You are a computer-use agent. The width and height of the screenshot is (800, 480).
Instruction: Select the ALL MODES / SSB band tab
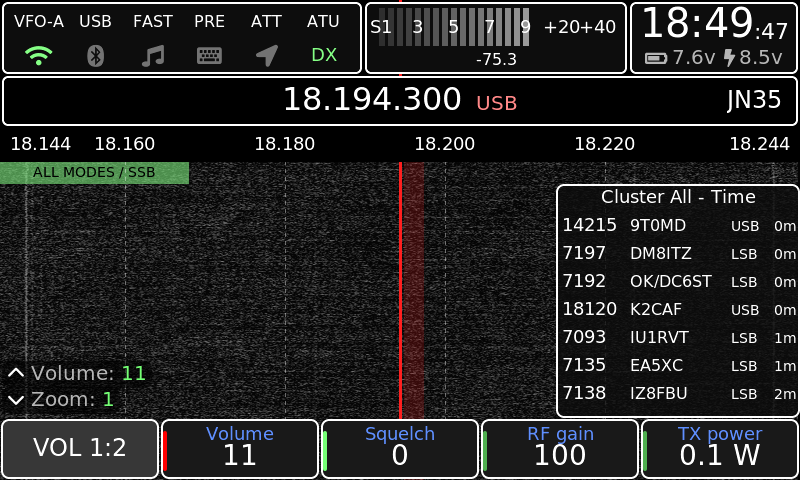tap(94, 172)
